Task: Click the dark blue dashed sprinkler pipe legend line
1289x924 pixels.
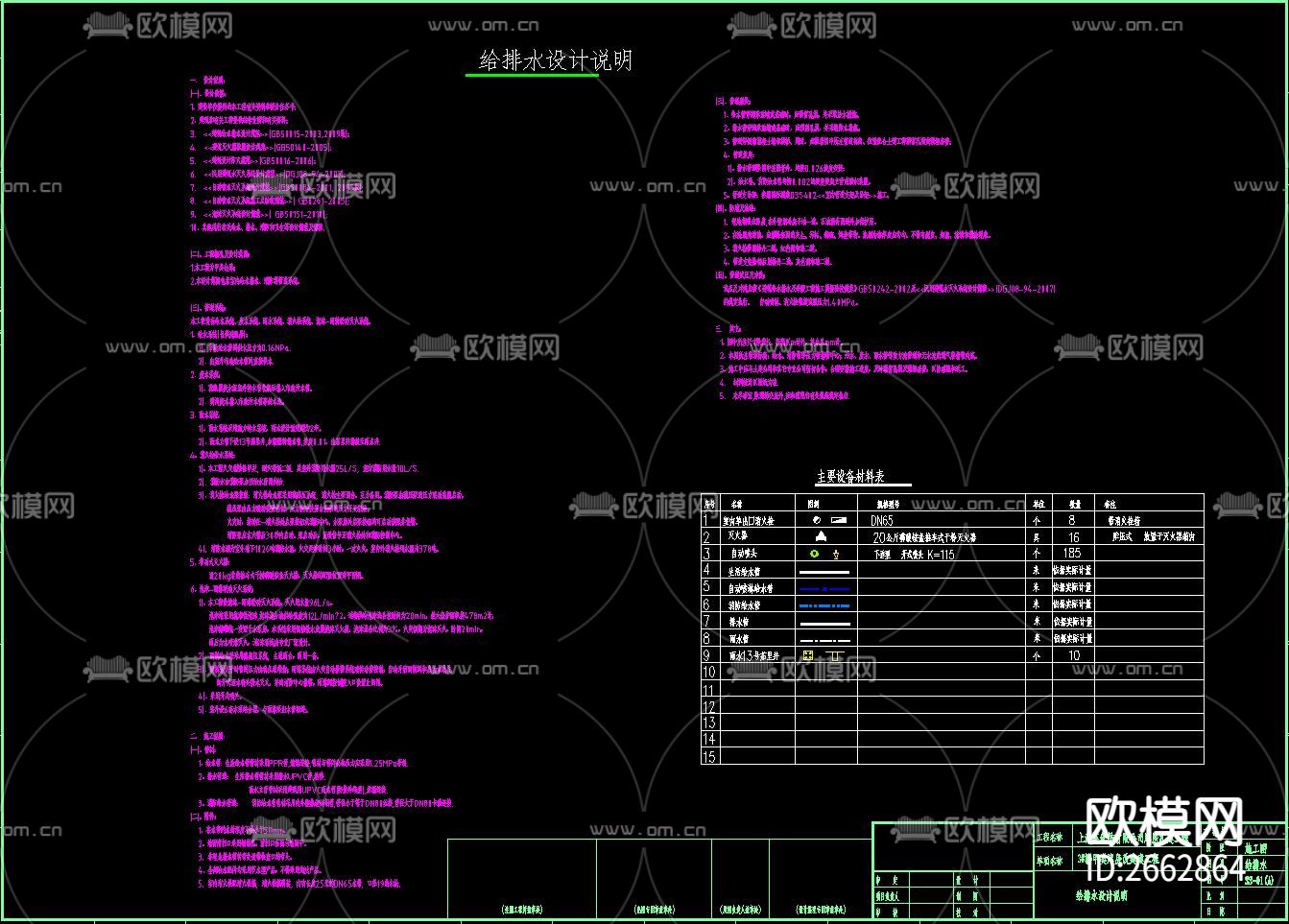Action: 825,588
